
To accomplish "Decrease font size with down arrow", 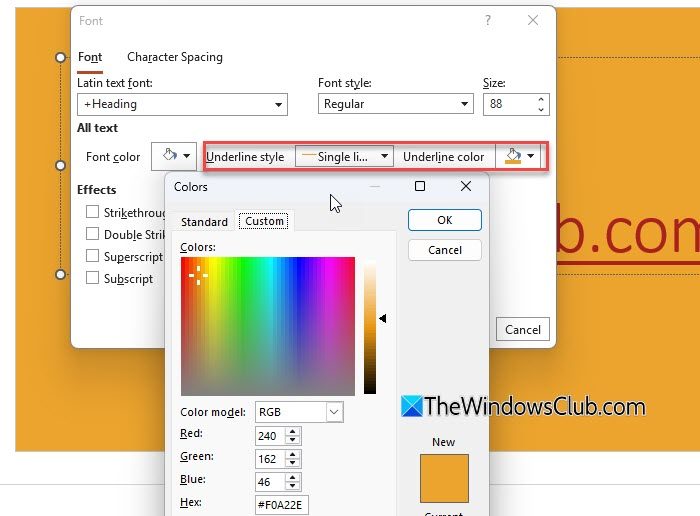I will tap(541, 109).
